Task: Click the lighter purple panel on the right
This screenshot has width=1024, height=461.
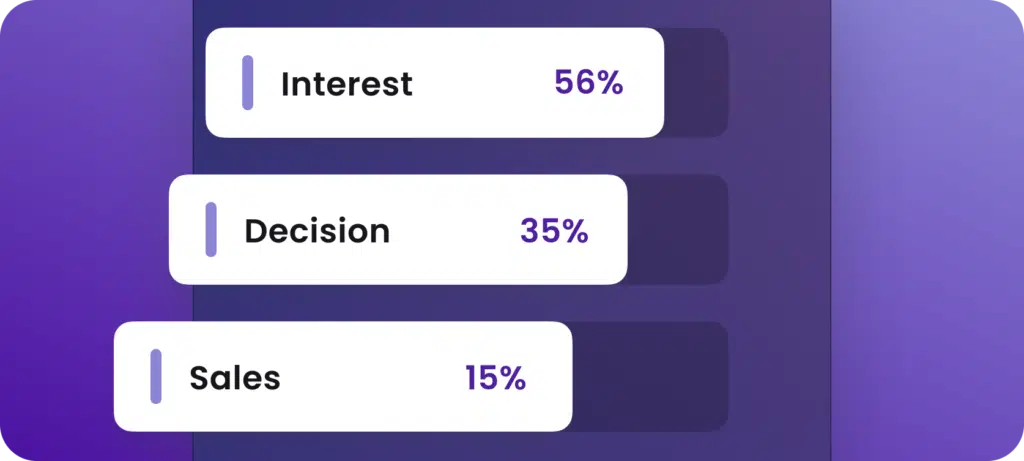Action: click(x=925, y=230)
